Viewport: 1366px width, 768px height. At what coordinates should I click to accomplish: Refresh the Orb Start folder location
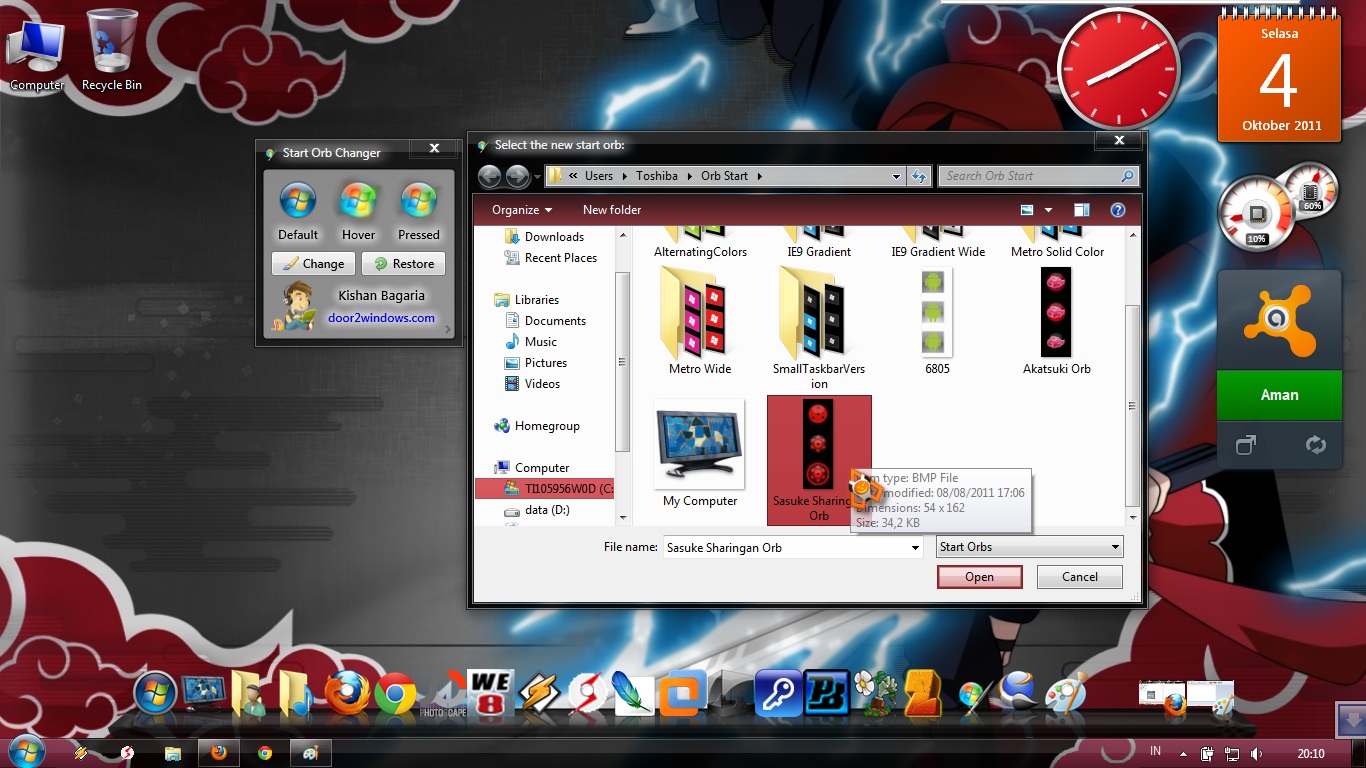pos(919,176)
